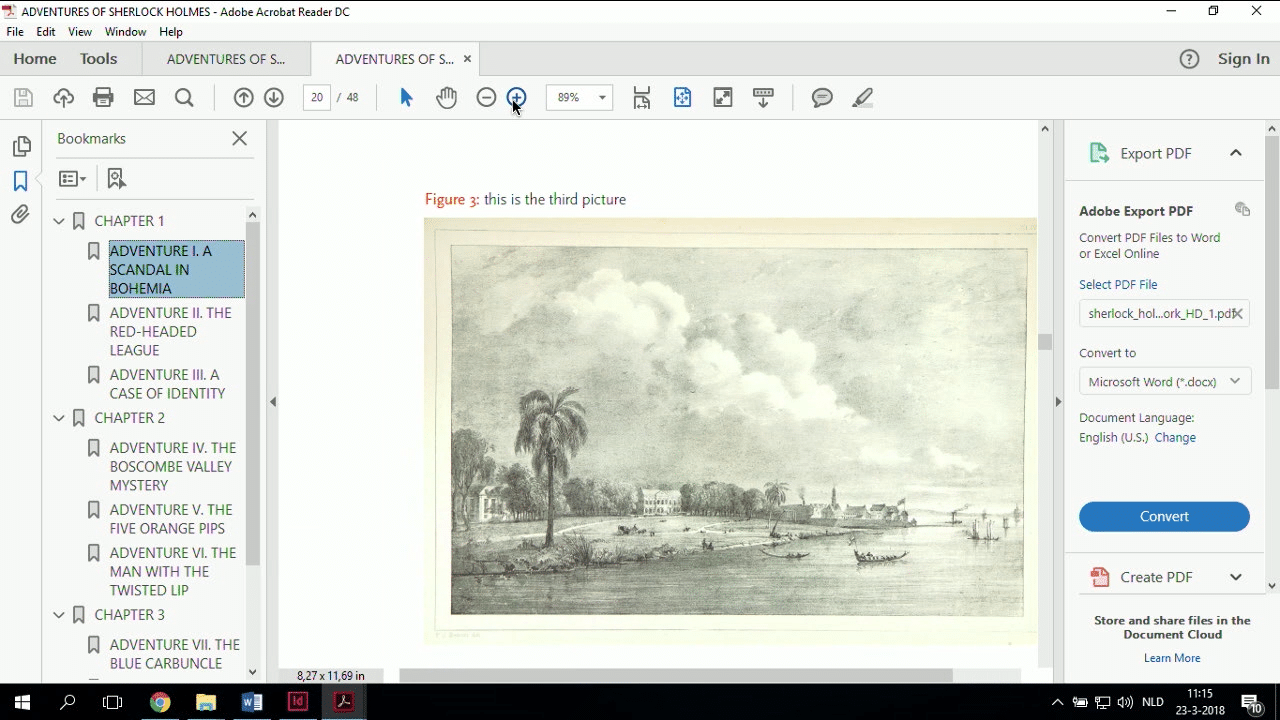This screenshot has height=720, width=1280.
Task: Remove selected PDF file with X
Action: tap(1237, 313)
